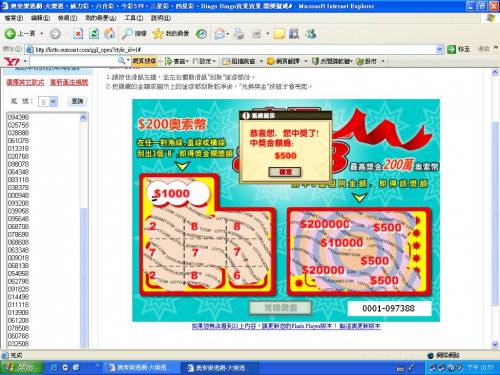Click the Stop loading red X icon
The height and width of the screenshot is (375, 500).
coord(78,33)
